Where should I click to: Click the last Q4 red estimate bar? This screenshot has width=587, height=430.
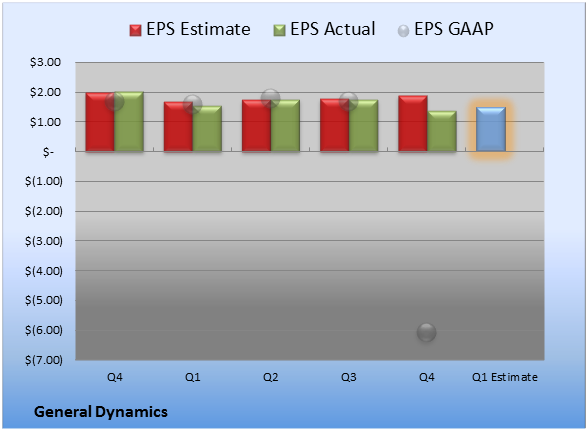(x=413, y=123)
